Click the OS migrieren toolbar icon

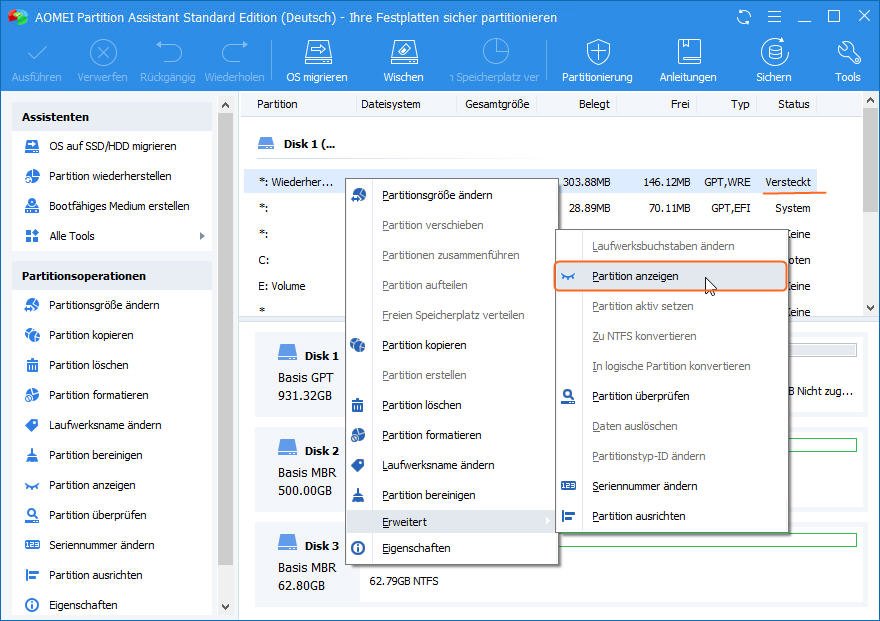tap(318, 52)
